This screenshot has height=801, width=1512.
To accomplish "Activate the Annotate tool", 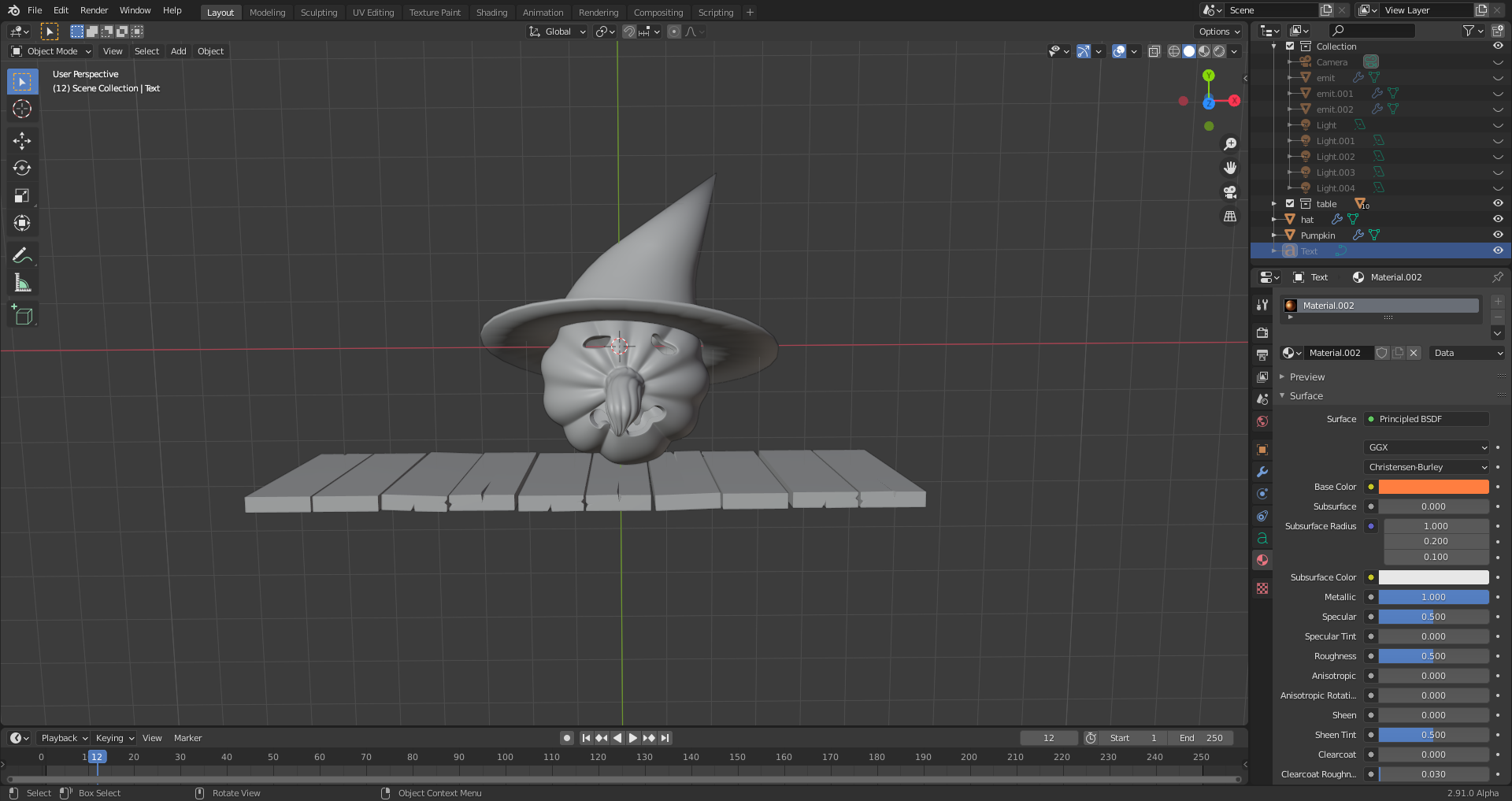I will (22, 255).
